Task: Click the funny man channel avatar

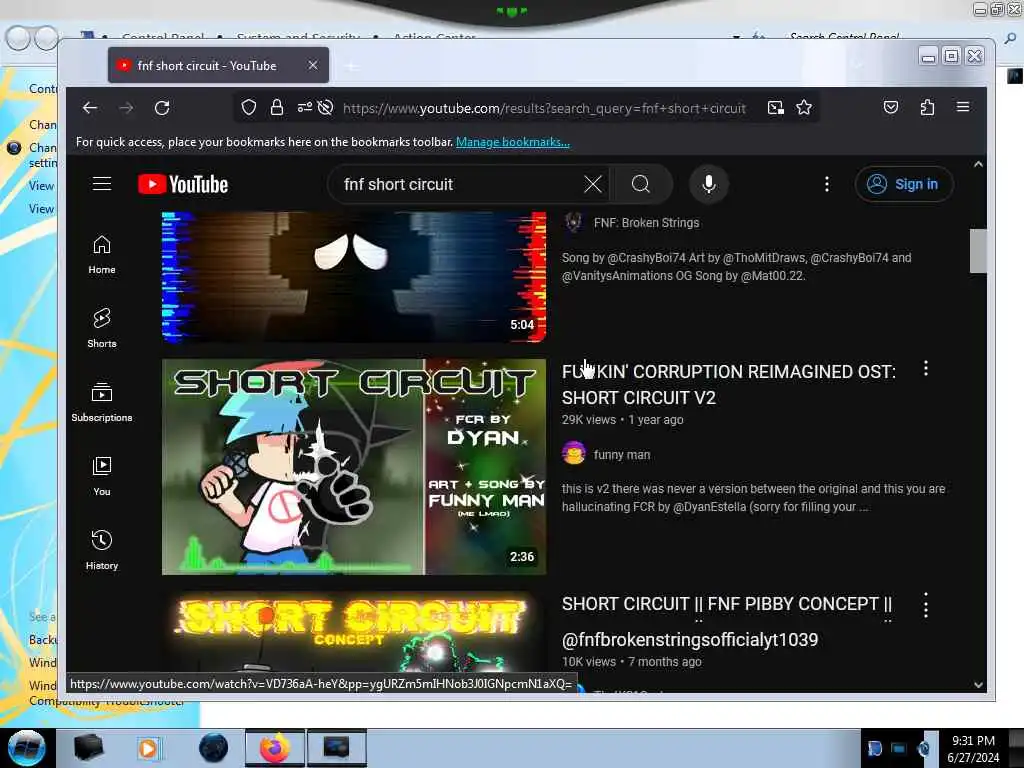Action: (x=573, y=453)
